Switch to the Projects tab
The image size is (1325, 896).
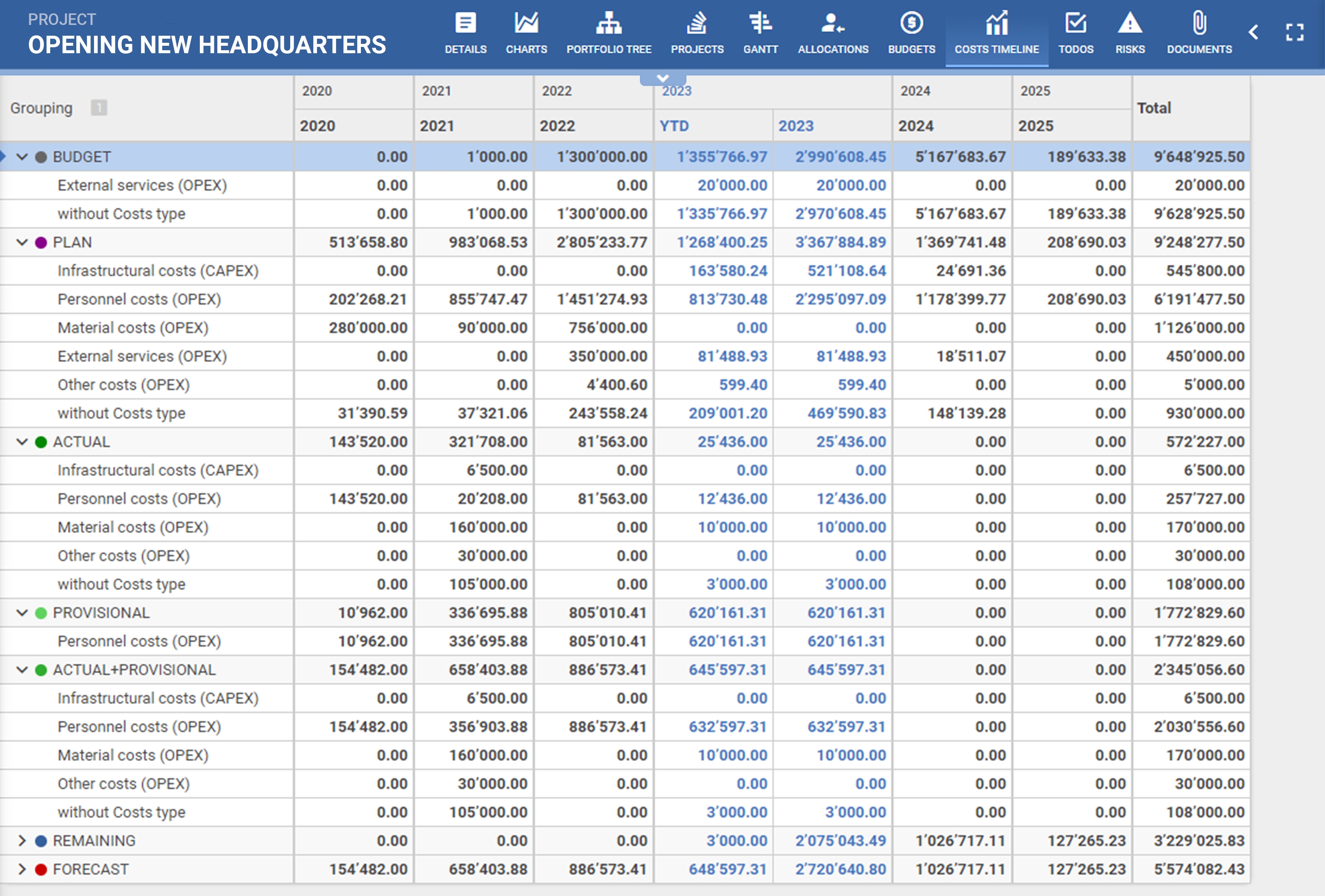pos(697,34)
